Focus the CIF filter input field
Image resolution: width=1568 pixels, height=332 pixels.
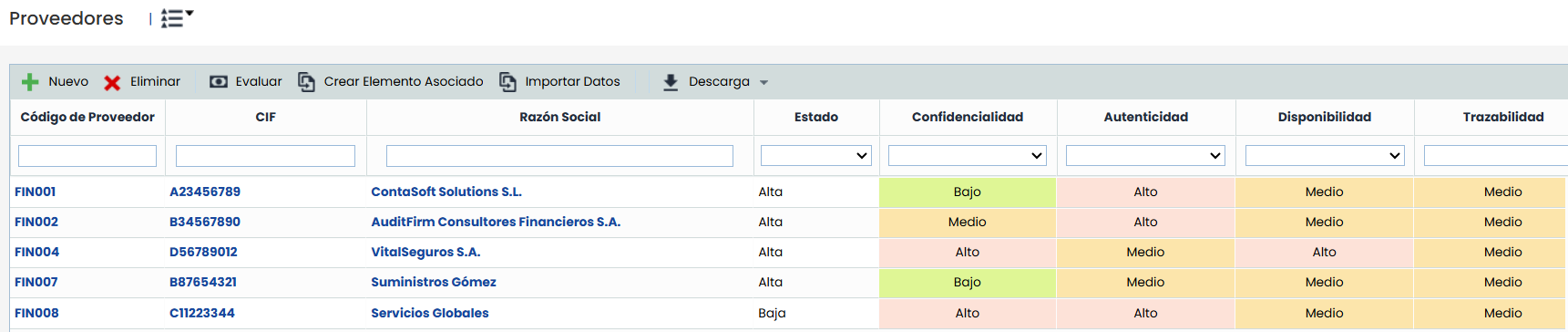click(265, 156)
